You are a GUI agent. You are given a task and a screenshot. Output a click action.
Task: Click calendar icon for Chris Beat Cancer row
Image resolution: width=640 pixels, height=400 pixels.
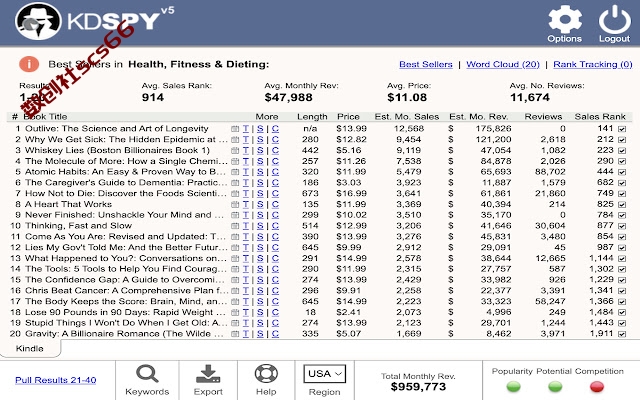pyautogui.click(x=235, y=291)
